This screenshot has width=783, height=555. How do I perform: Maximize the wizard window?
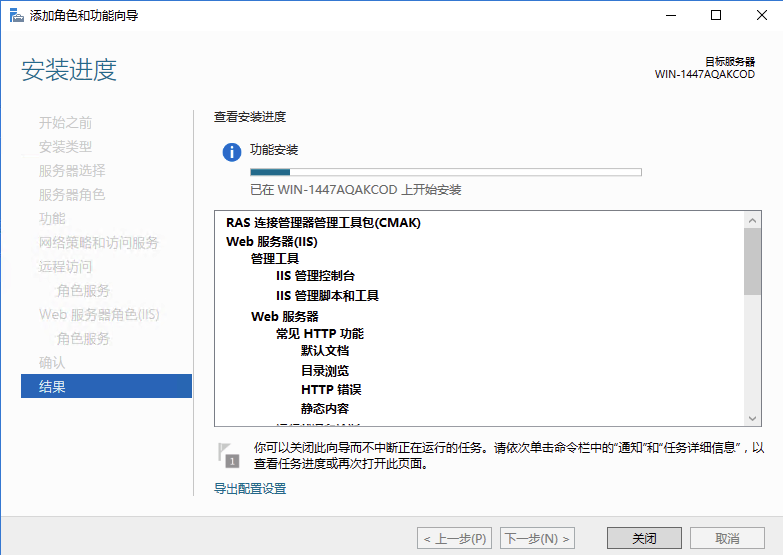[715, 15]
